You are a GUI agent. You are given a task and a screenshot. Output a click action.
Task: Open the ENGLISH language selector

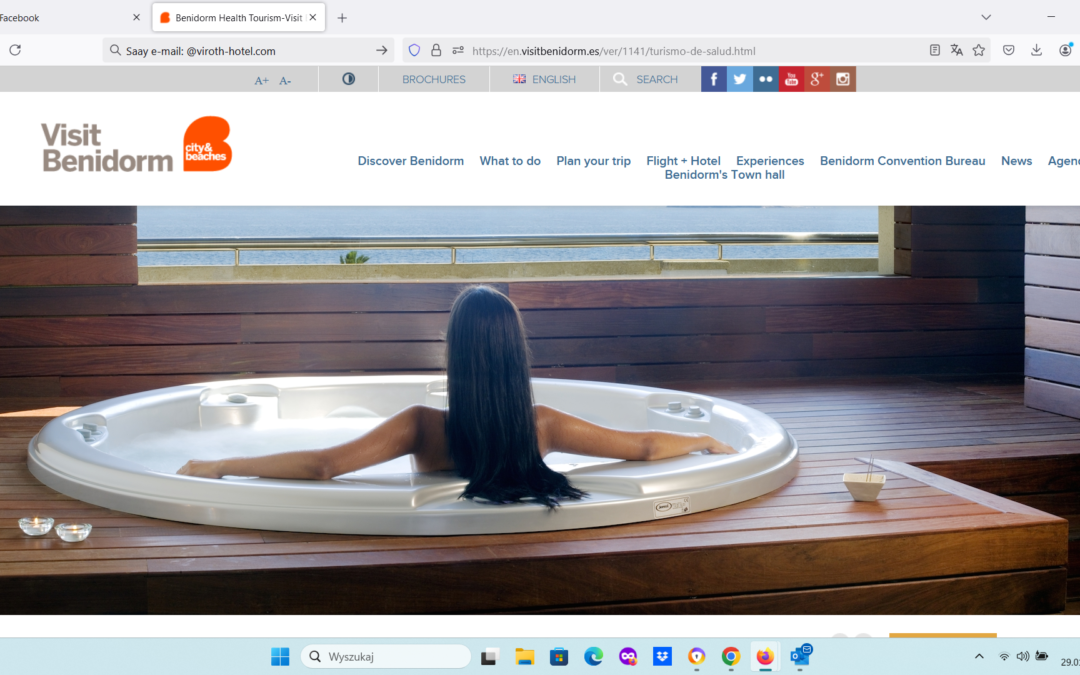point(544,80)
